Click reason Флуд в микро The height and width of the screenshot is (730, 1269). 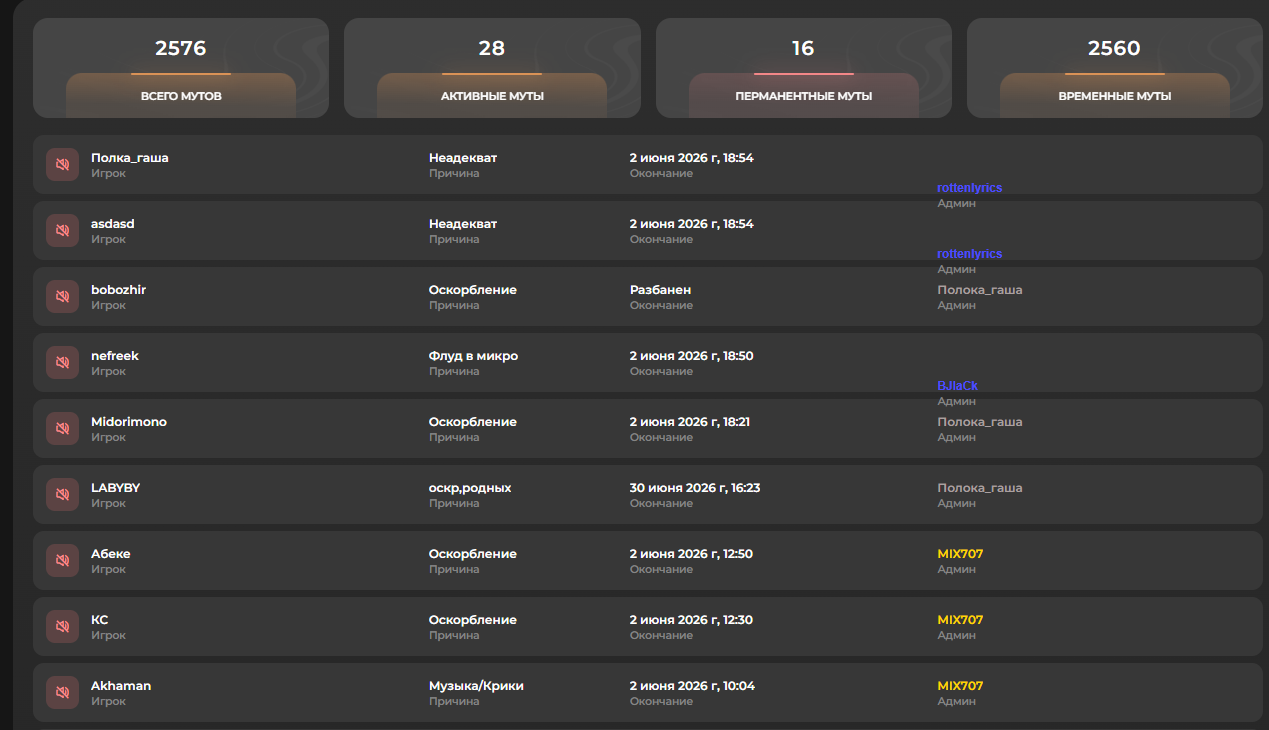[x=473, y=356]
